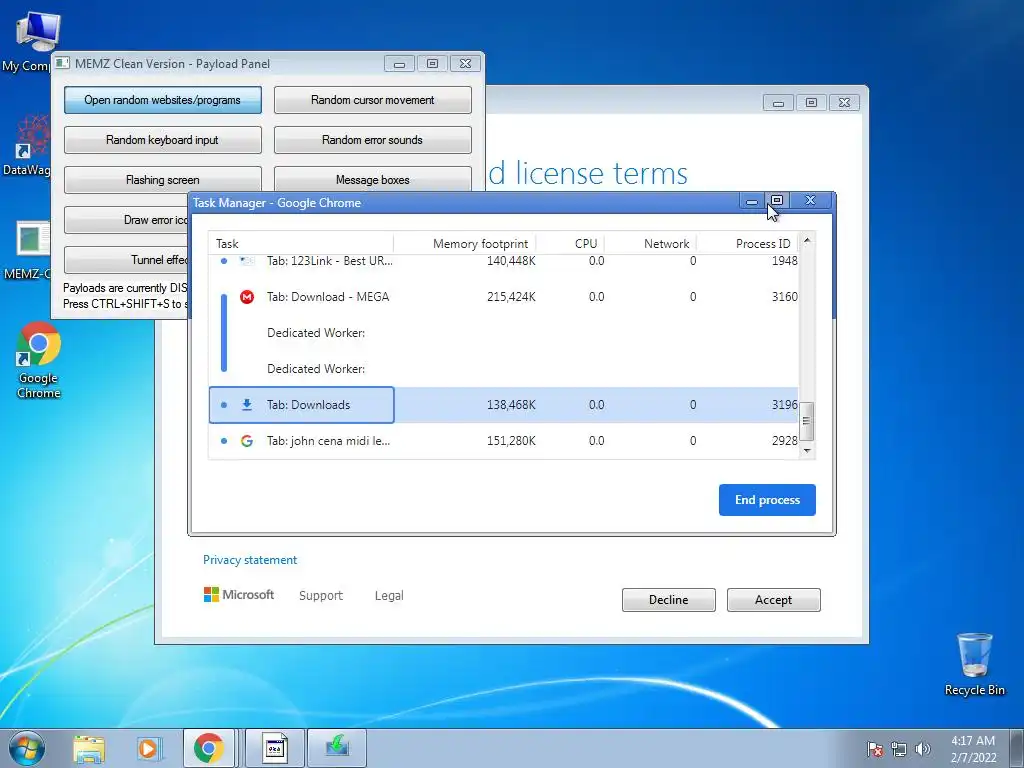This screenshot has width=1024, height=768.
Task: Switch to MEMZ payload panel taskbar item
Action: (x=275, y=748)
